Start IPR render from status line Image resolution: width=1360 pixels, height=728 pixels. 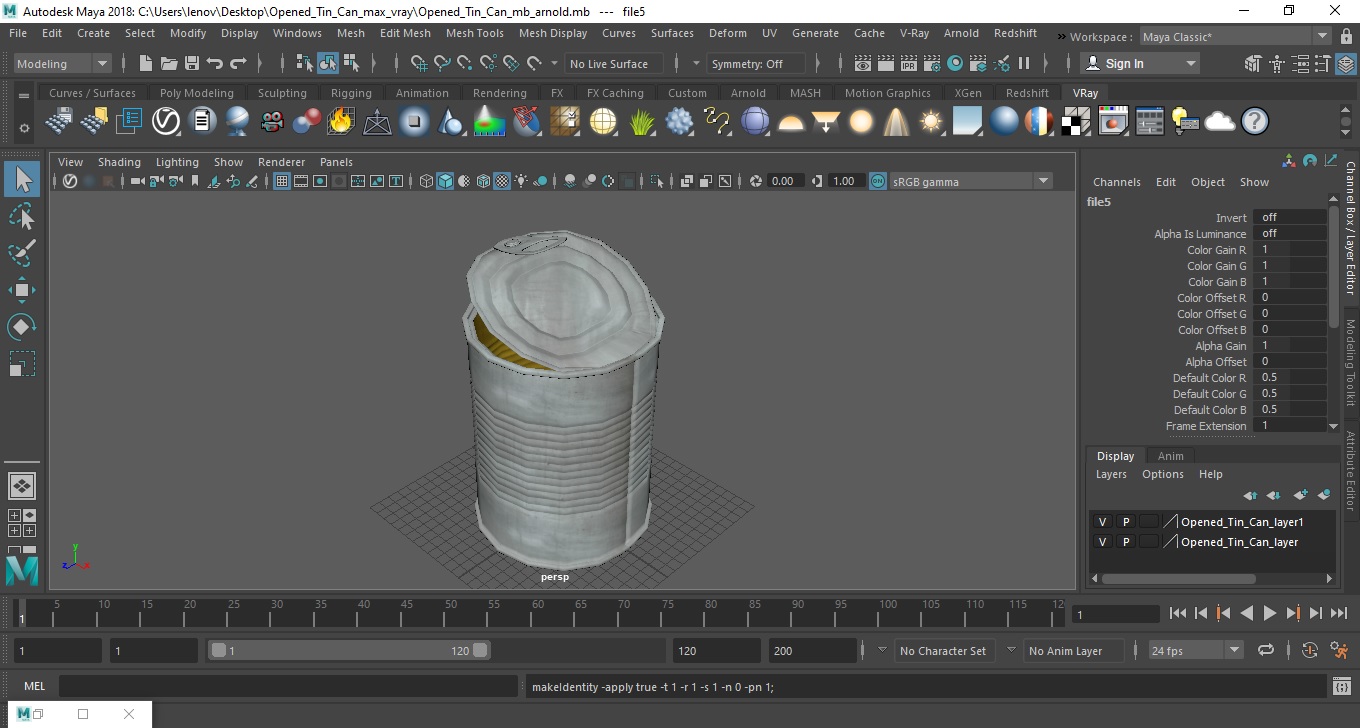(x=909, y=63)
